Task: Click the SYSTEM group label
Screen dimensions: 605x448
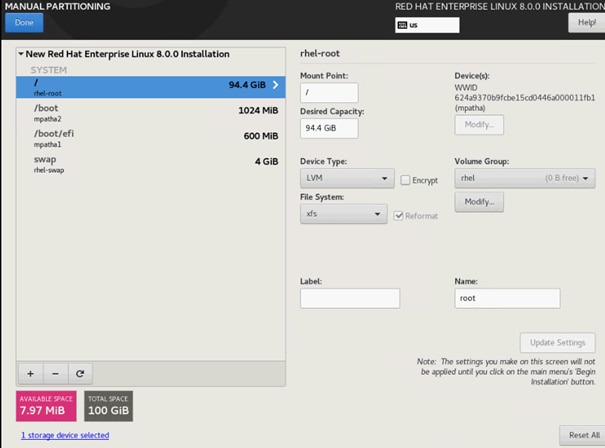Action: 49,70
